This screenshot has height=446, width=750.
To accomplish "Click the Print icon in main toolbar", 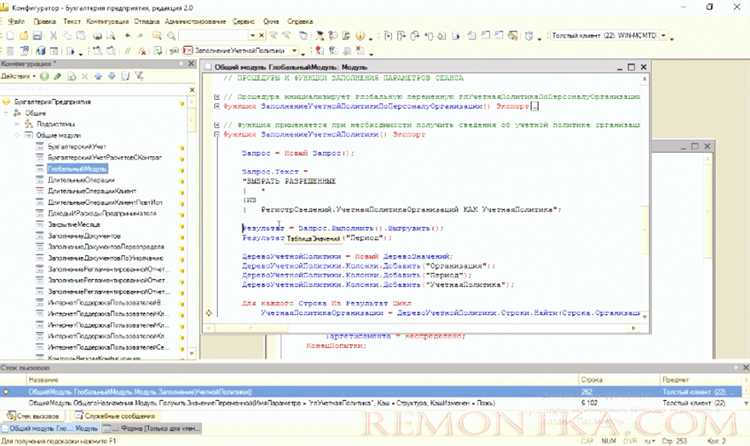I will pyautogui.click(x=97, y=35).
